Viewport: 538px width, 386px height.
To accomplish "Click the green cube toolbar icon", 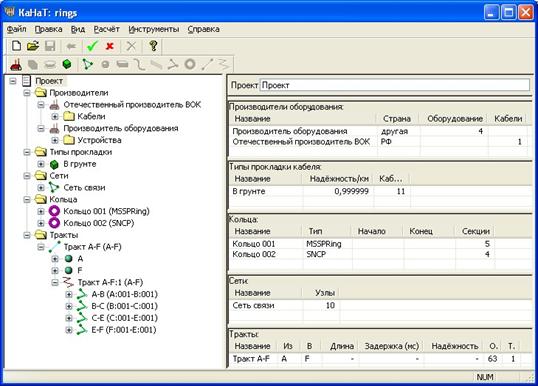I will point(67,64).
